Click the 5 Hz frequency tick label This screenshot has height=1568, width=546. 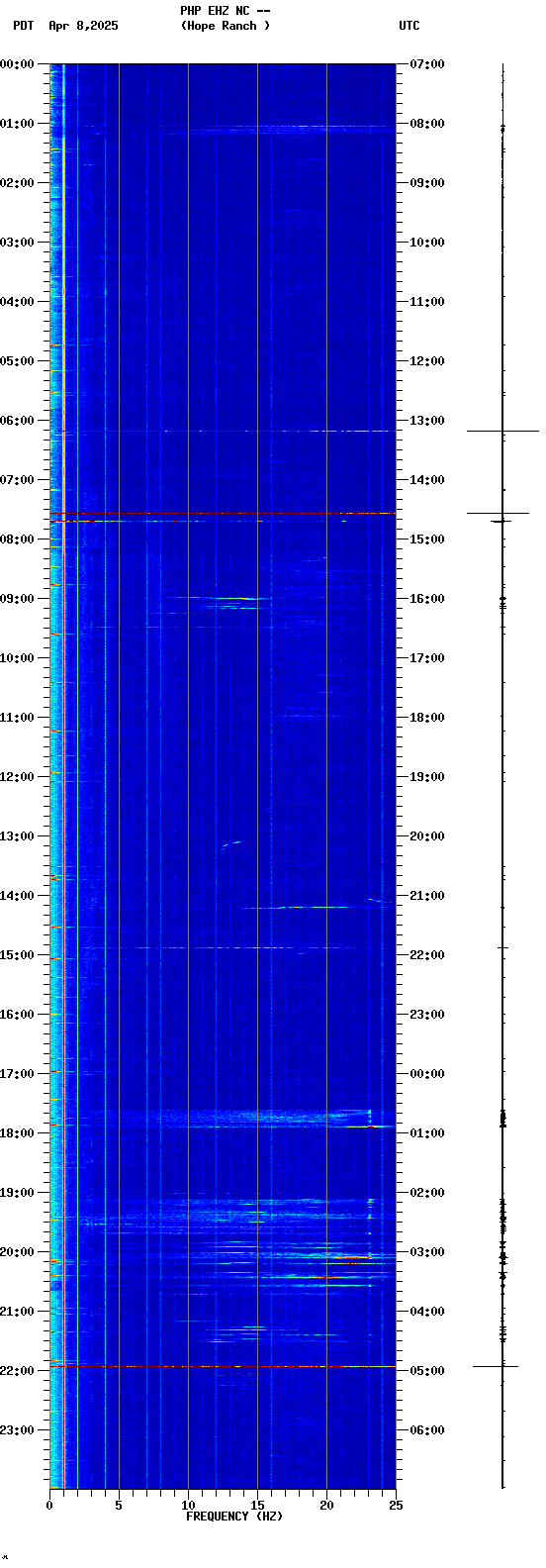click(119, 1506)
